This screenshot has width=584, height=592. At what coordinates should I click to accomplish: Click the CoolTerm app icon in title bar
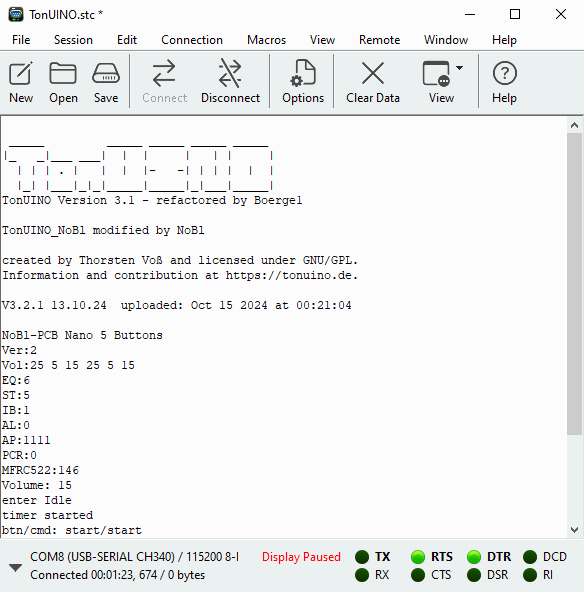pos(16,14)
